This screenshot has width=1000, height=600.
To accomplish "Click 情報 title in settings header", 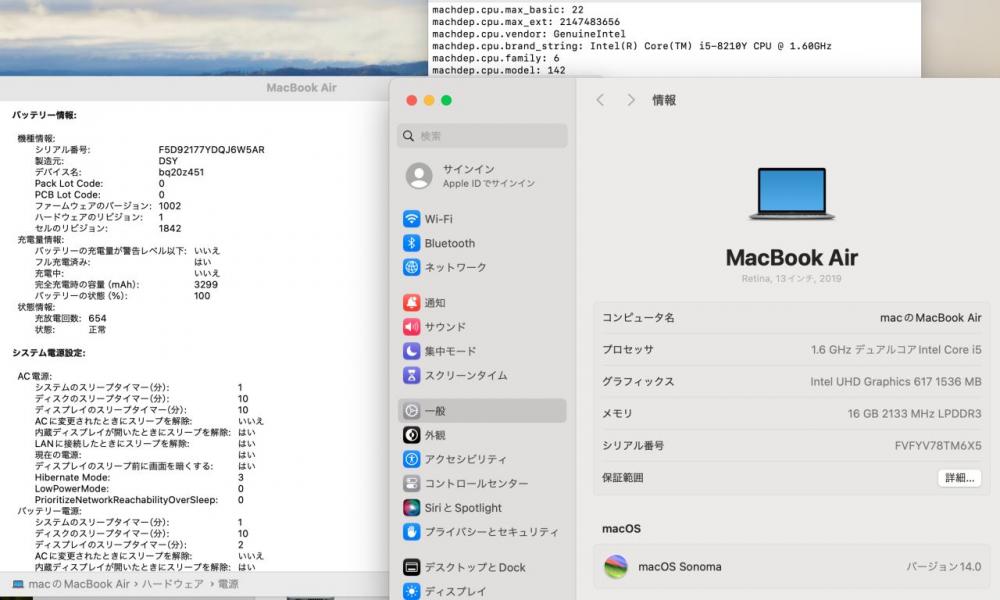I will click(x=663, y=100).
